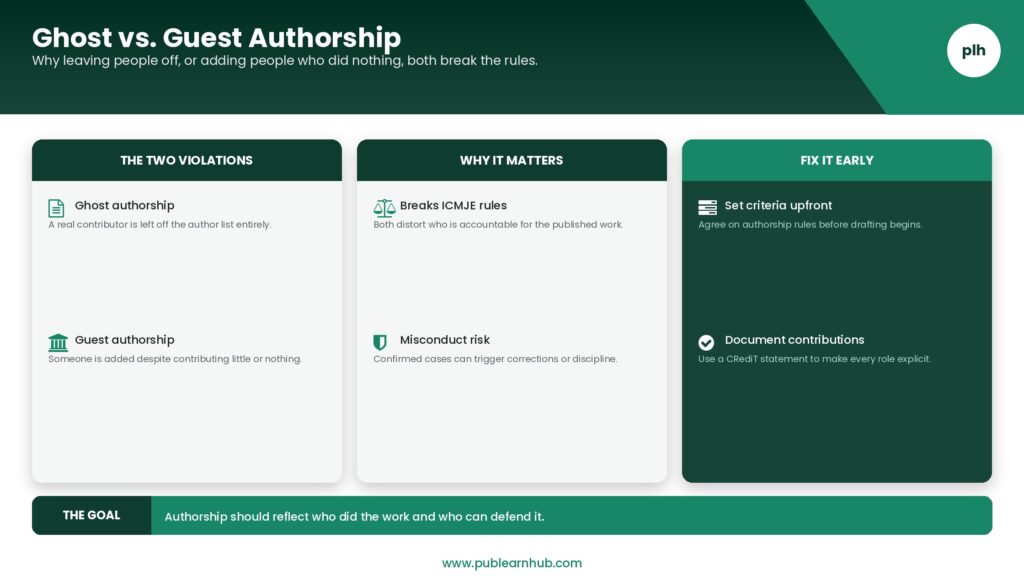Click the institution icon beside Guest authorship

tap(58, 342)
